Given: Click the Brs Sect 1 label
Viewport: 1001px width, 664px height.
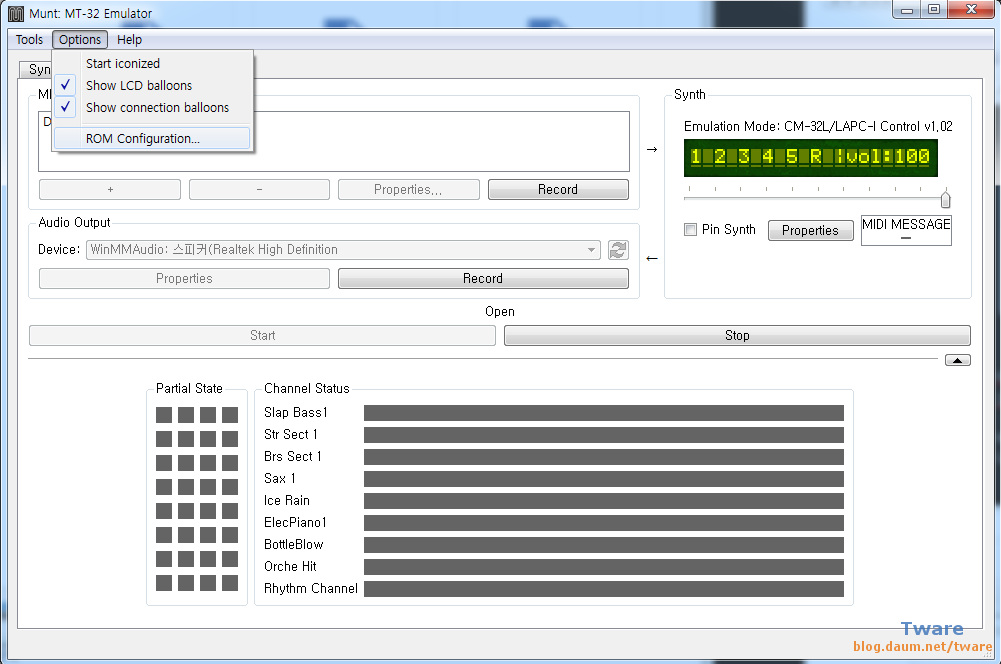Looking at the screenshot, I should click(x=292, y=456).
